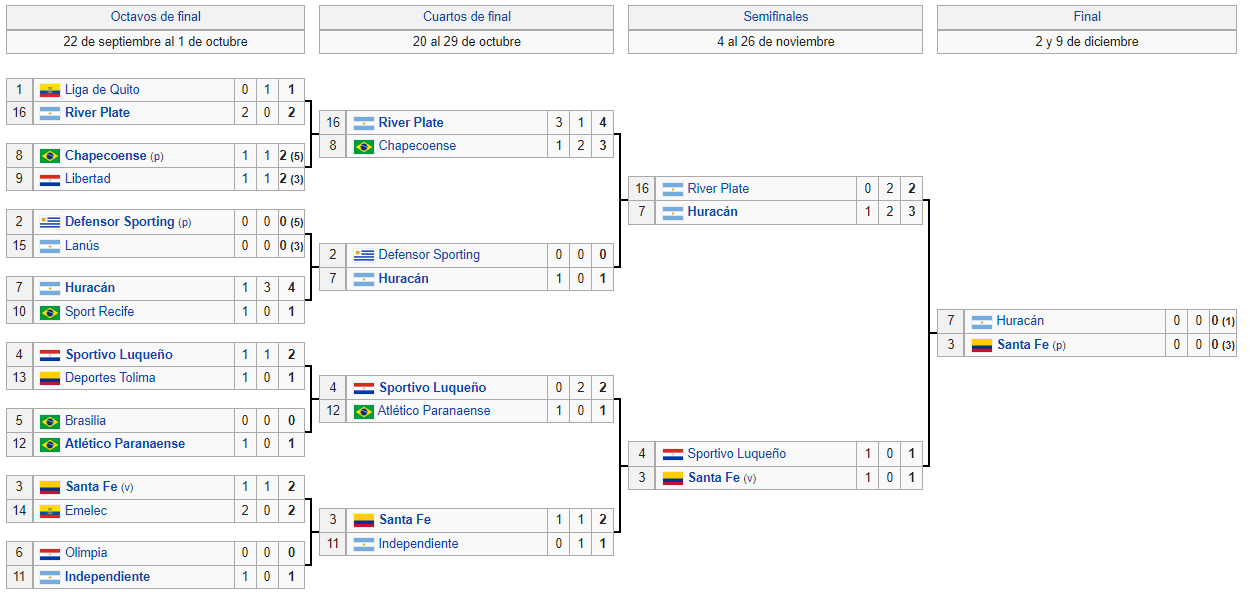Click the Ecuador flag beside Liga de Quito
Viewport: 1249px width, 597px height.
point(49,90)
